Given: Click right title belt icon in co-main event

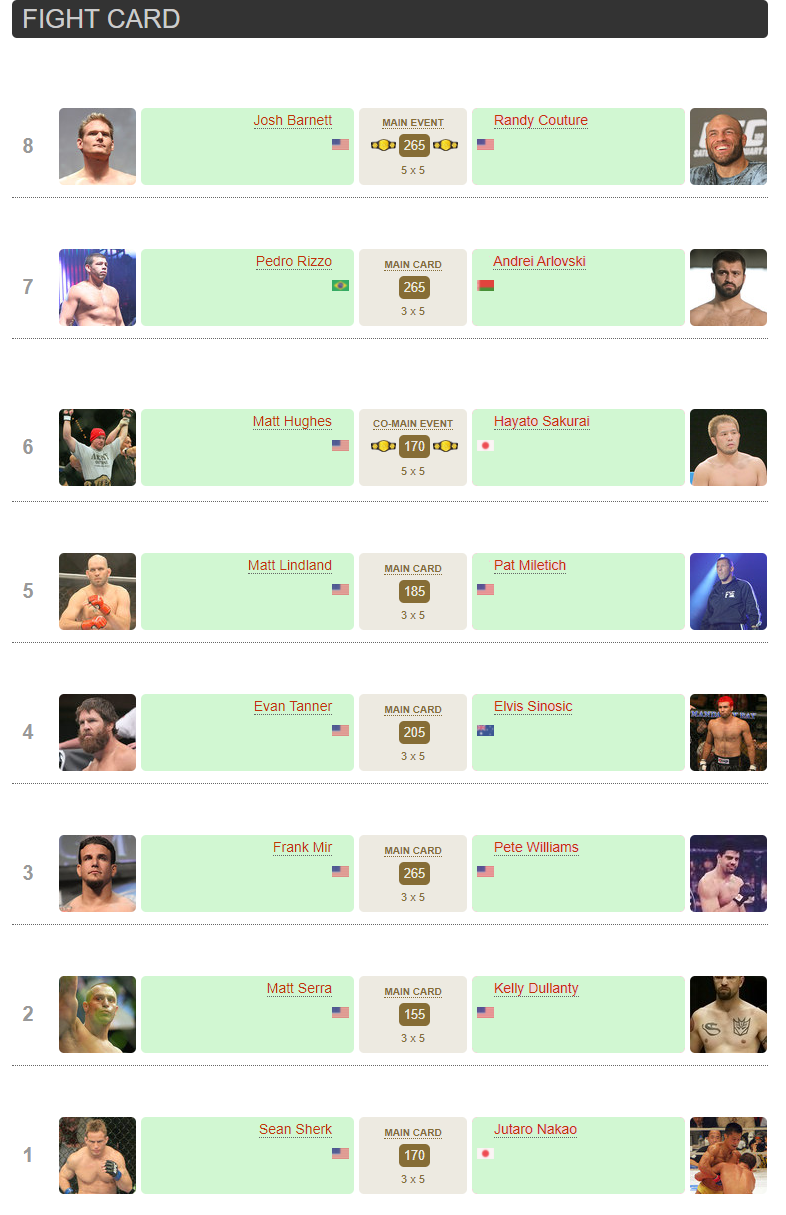Looking at the screenshot, I should point(445,446).
